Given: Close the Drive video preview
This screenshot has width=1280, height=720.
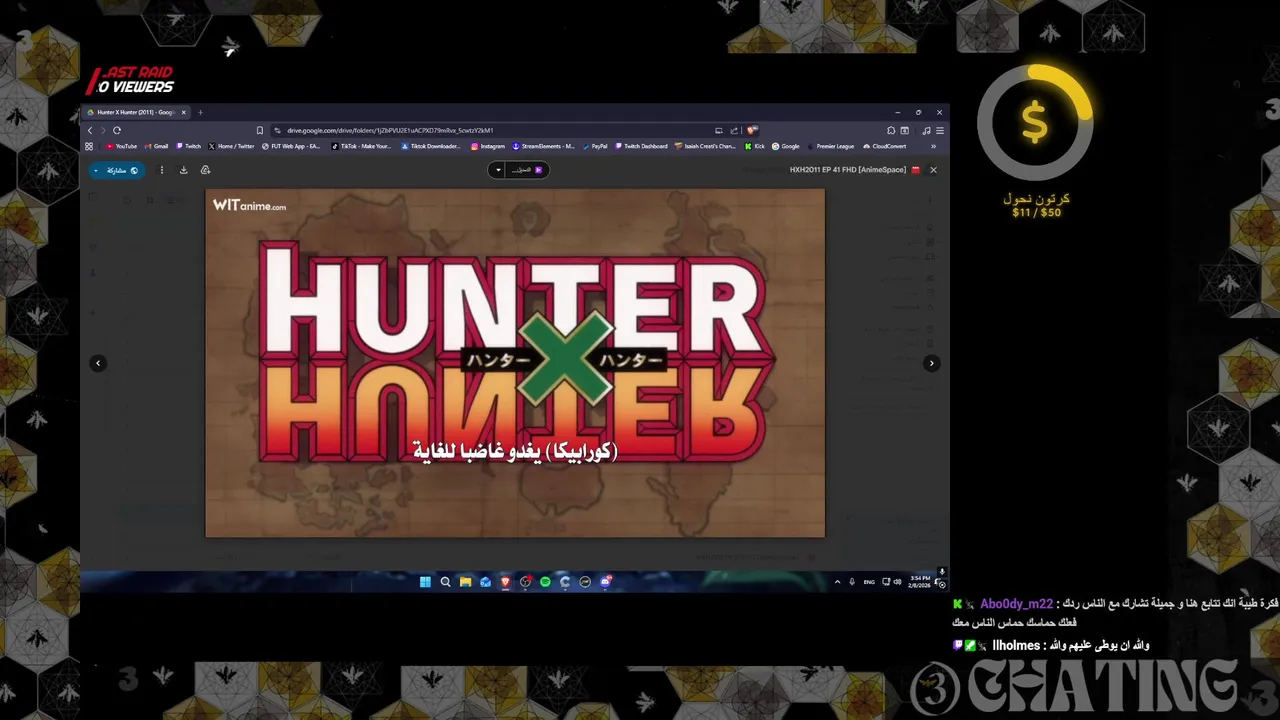Looking at the screenshot, I should tap(933, 170).
